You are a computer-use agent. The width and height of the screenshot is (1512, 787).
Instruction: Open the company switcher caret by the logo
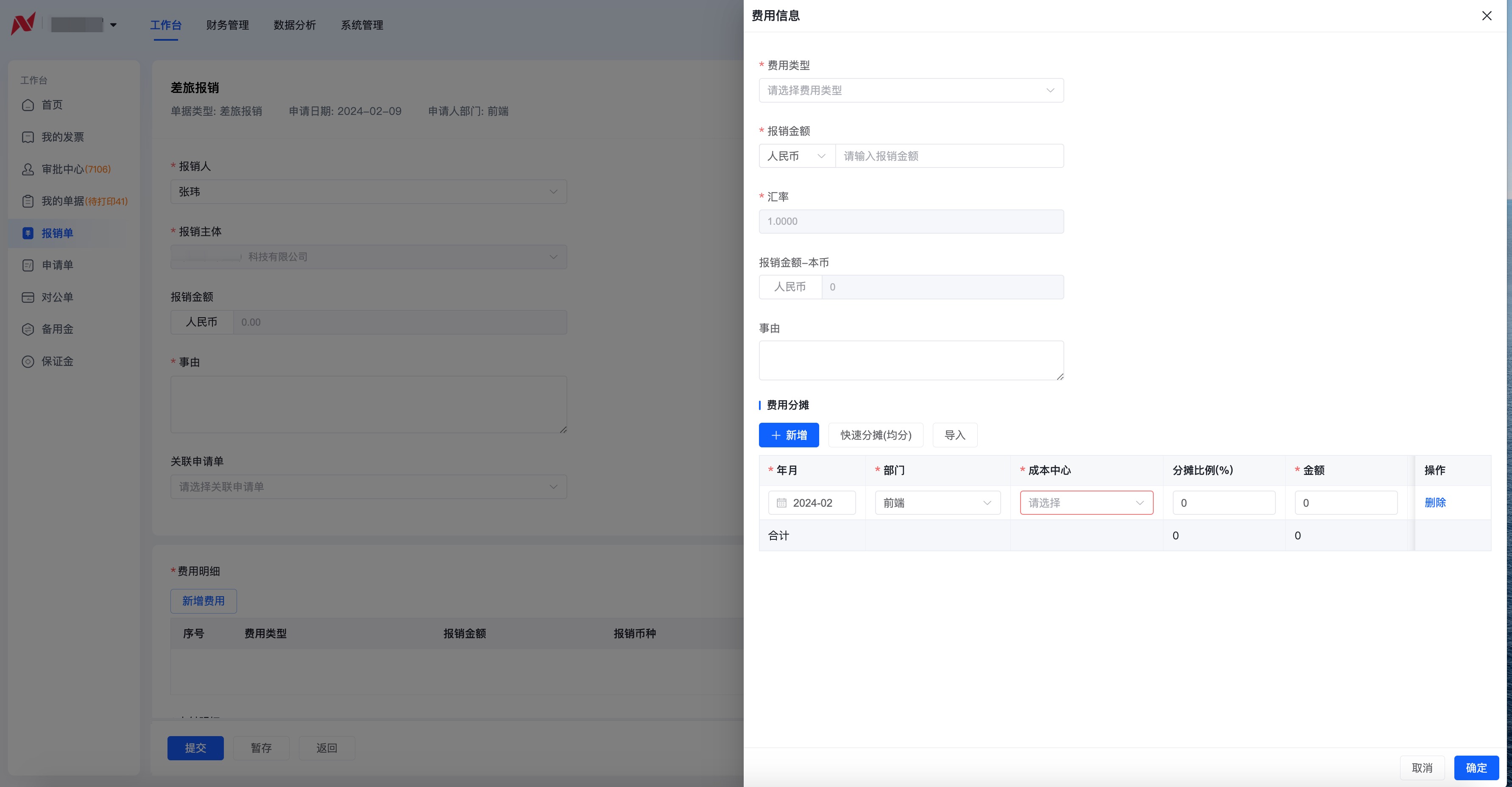point(113,25)
